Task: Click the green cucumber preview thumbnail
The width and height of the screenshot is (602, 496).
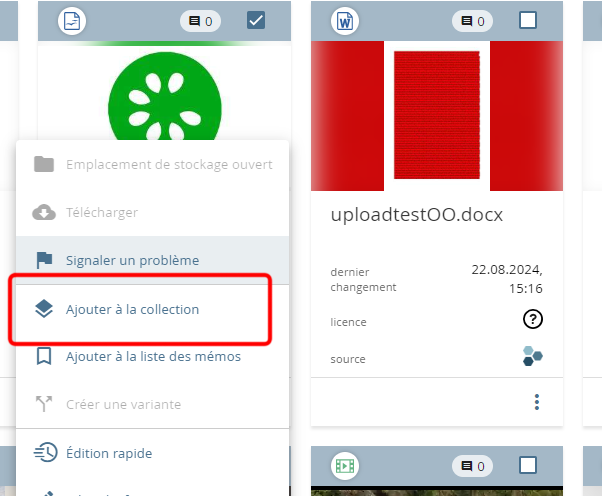Action: (x=164, y=96)
